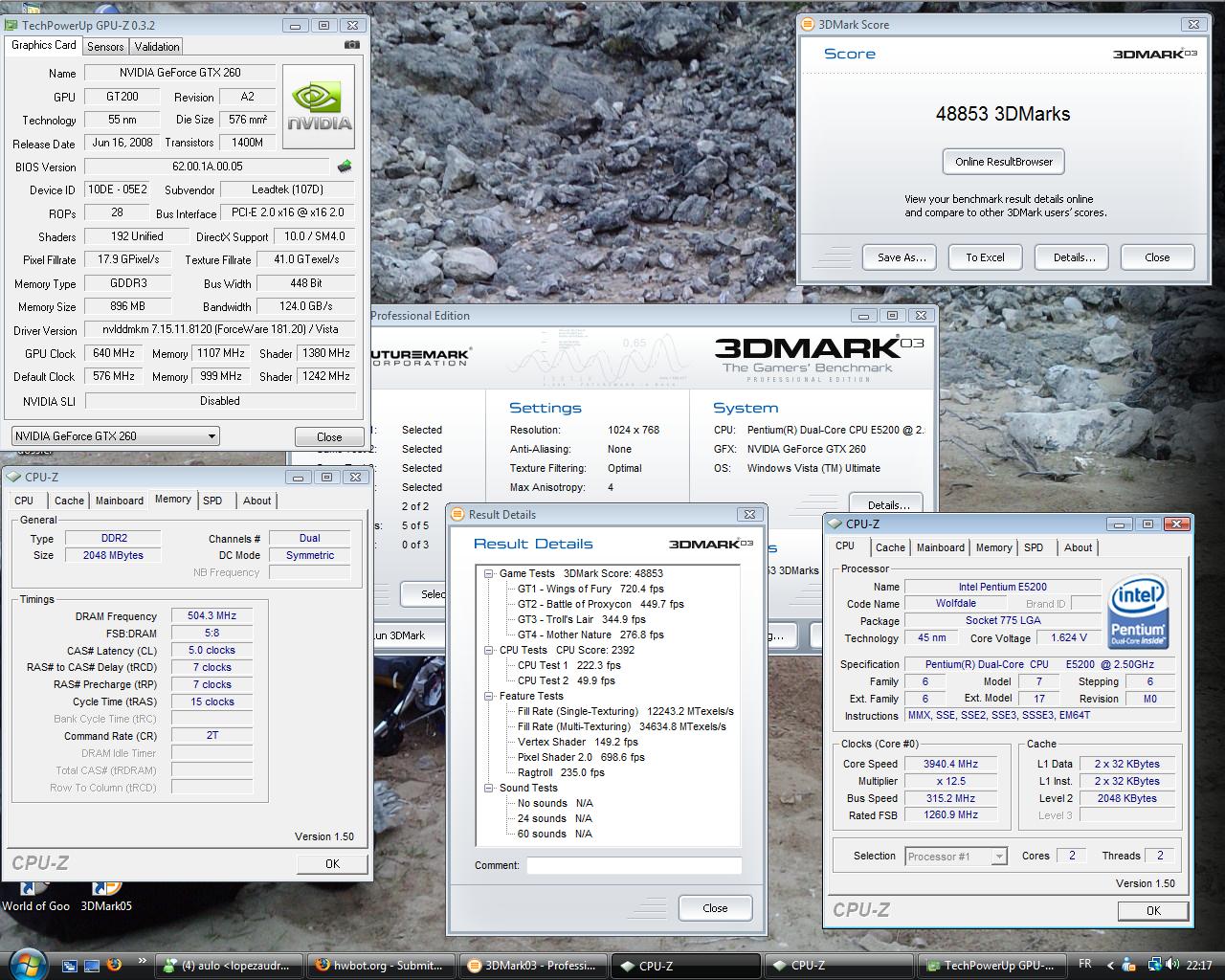Select GT4 - Mother Nature result
1225x980 pixels.
point(590,635)
